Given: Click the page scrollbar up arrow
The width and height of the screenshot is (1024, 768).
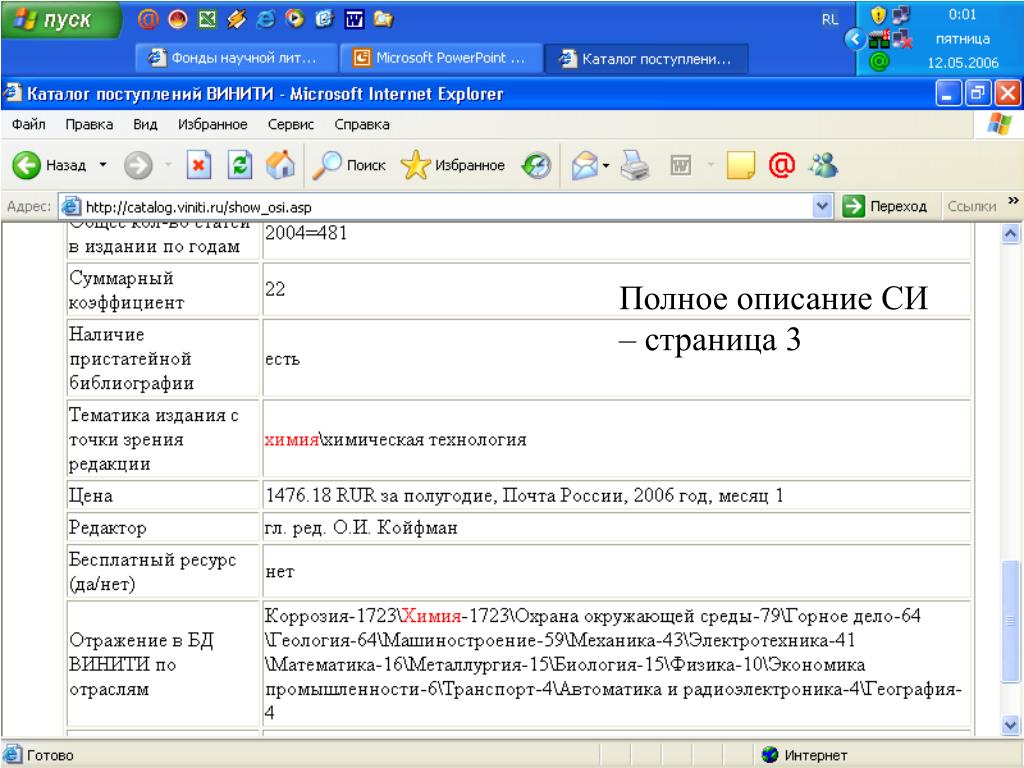Looking at the screenshot, I should tap(1010, 234).
